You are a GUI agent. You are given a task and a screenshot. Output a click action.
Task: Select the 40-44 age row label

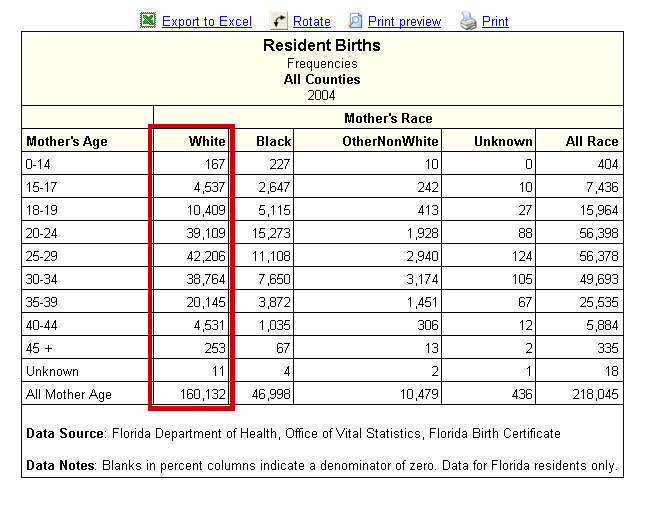click(x=41, y=326)
